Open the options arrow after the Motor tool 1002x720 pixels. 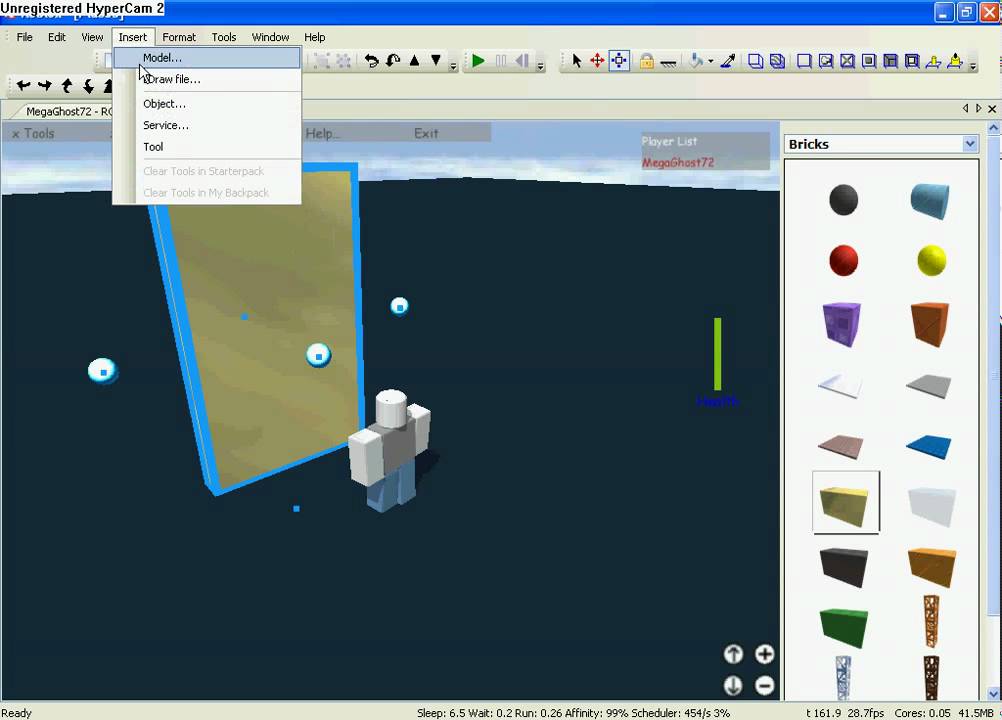[973, 65]
